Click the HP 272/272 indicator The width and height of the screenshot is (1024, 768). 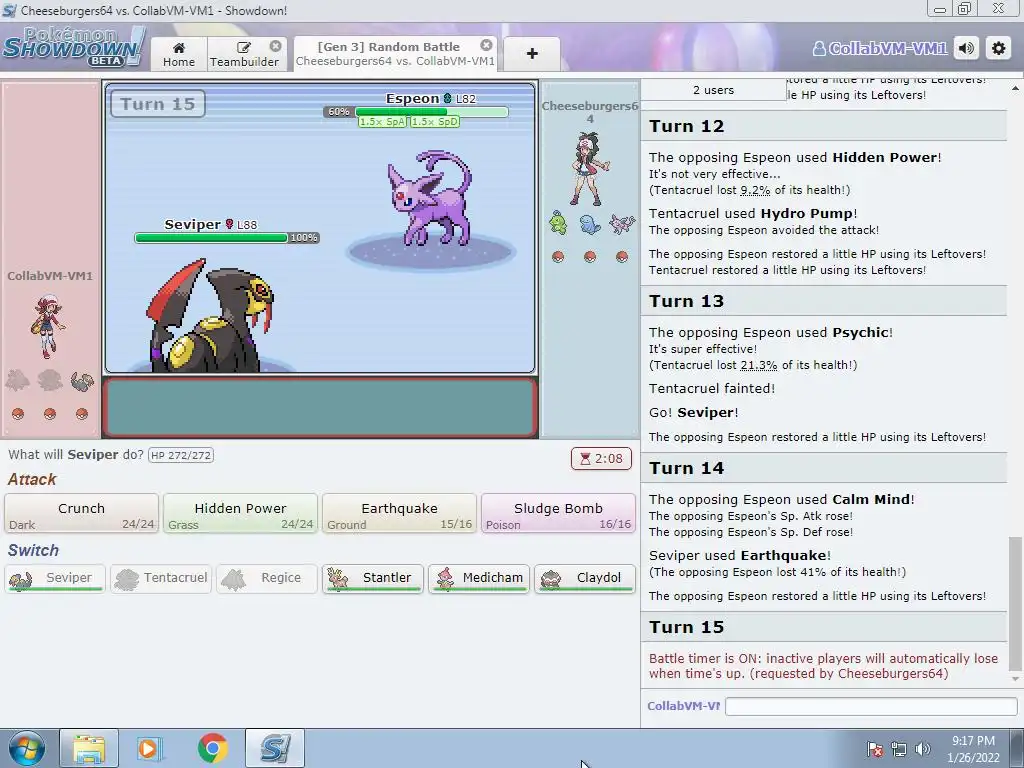tap(181, 455)
